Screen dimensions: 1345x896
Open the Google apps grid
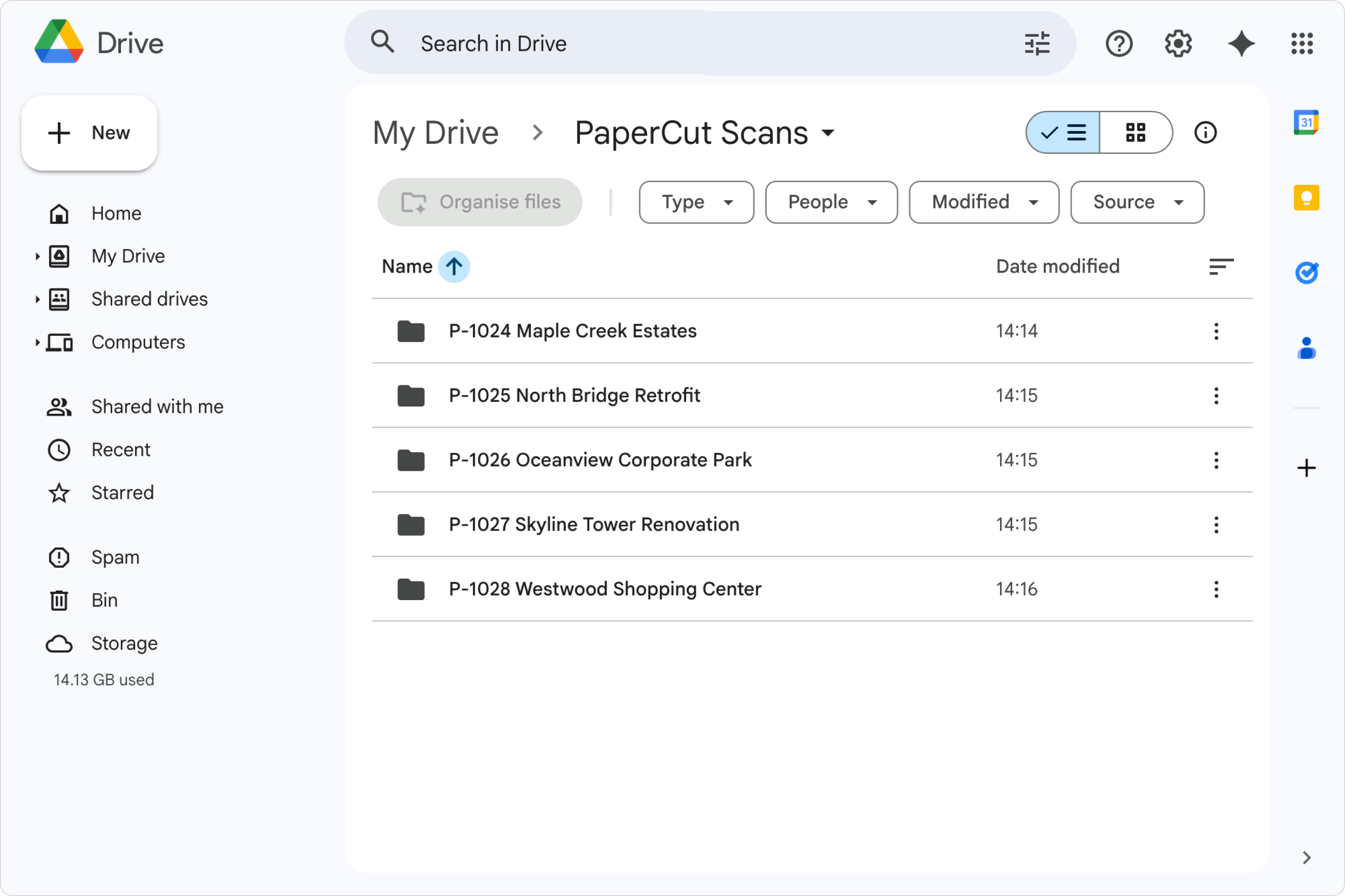point(1302,43)
